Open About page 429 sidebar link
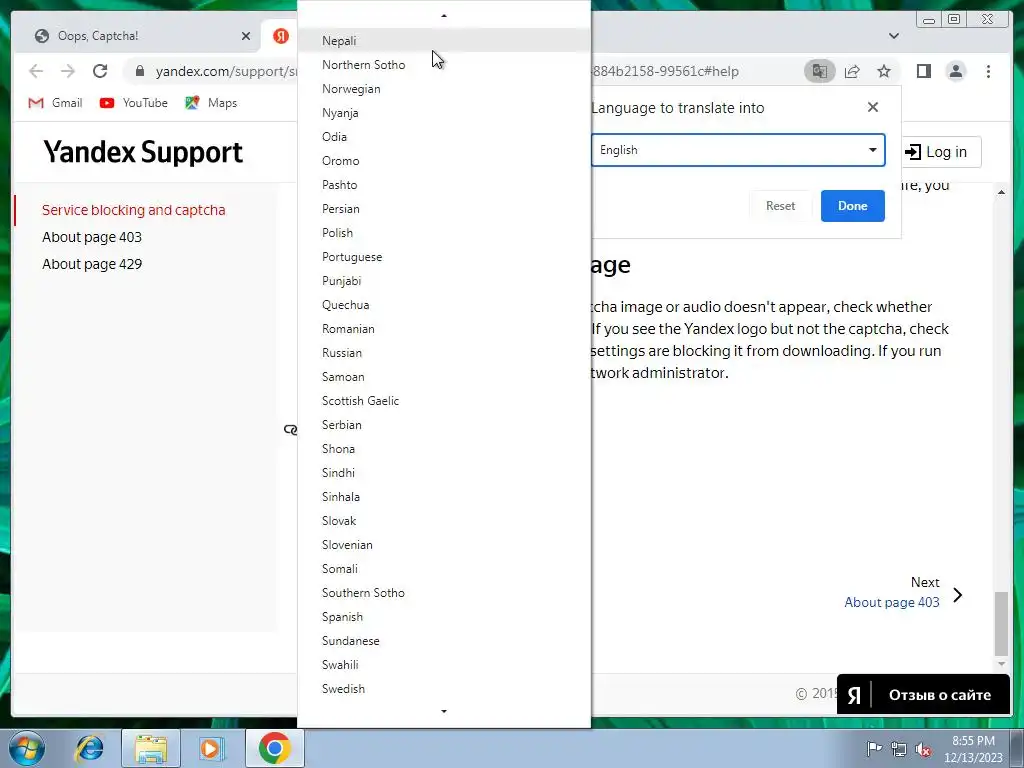This screenshot has height=768, width=1024. (x=92, y=264)
